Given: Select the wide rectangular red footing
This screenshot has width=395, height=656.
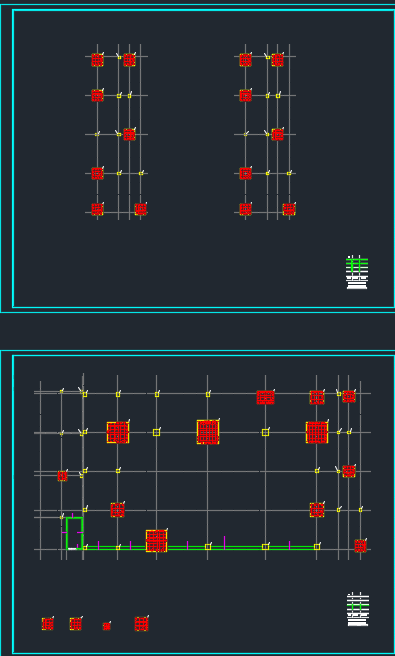Looking at the screenshot, I should [265, 397].
